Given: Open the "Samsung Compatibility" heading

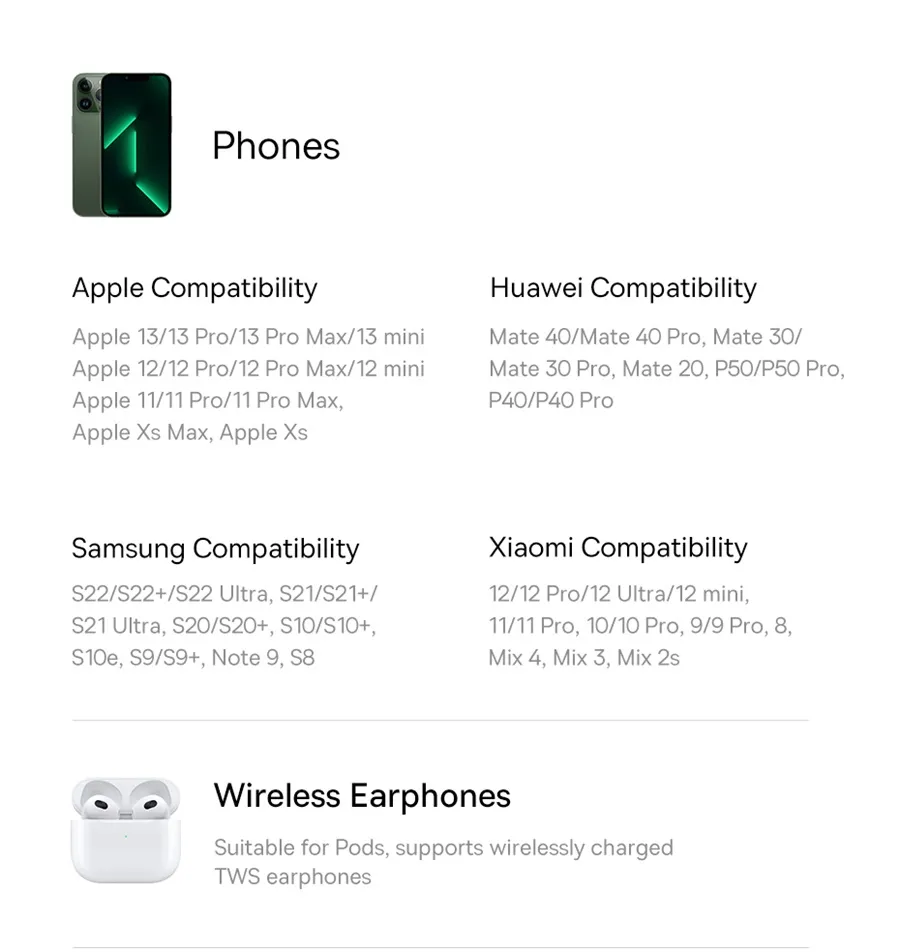Looking at the screenshot, I should 215,548.
